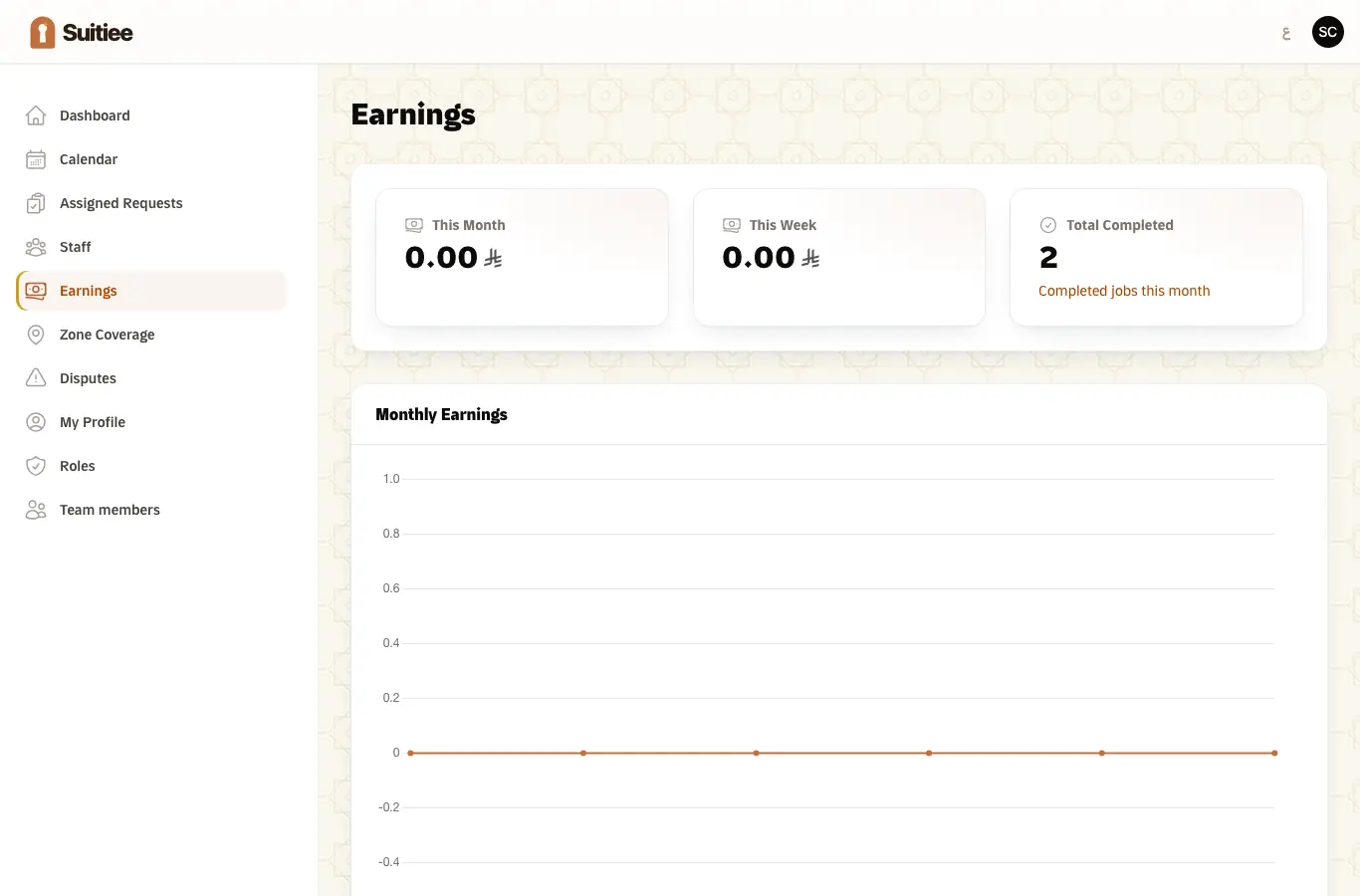The image size is (1360, 896).
Task: Click the Assigned Requests clipboard icon
Action: (36, 203)
